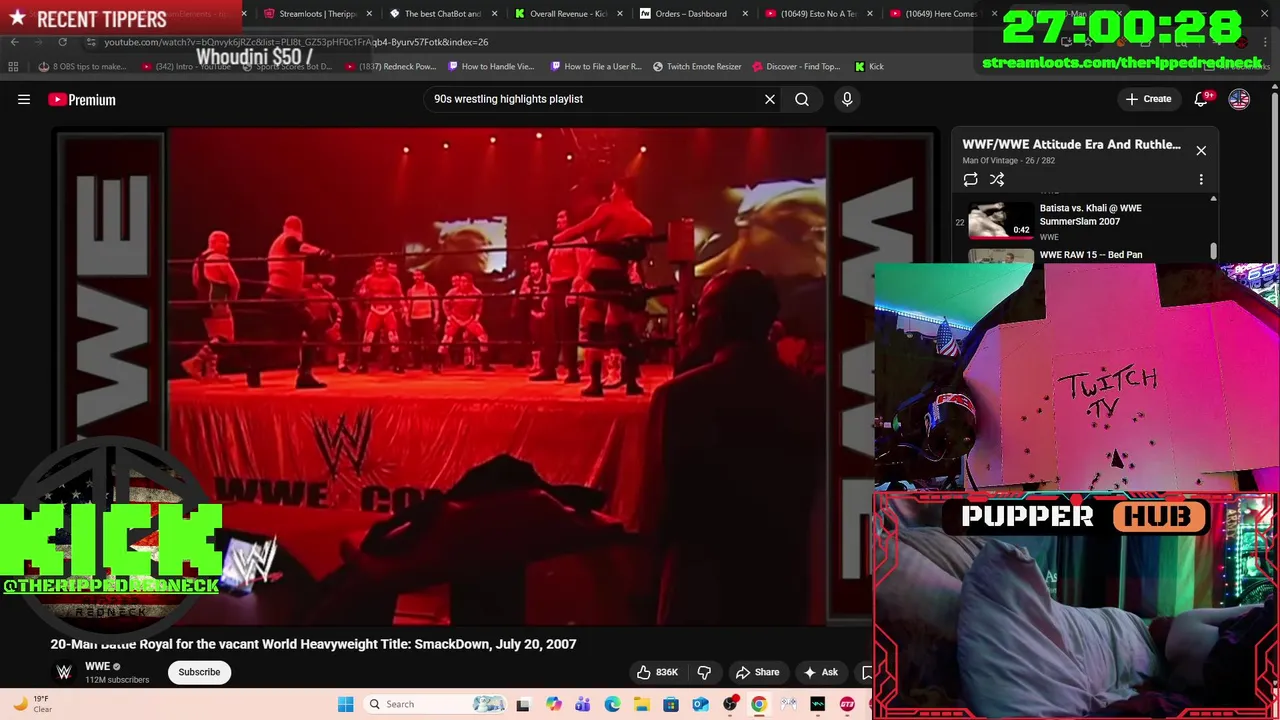Clear the search box with the X icon
The image size is (1280, 720).
(x=770, y=99)
